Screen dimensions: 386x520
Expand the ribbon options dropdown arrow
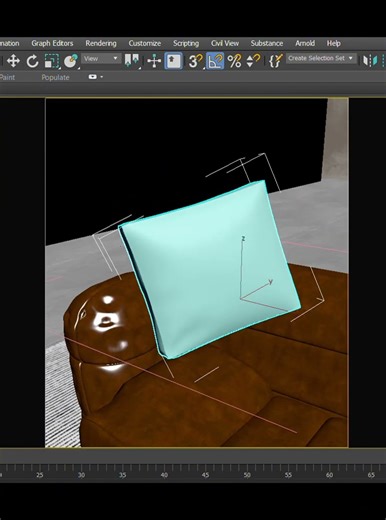[102, 77]
